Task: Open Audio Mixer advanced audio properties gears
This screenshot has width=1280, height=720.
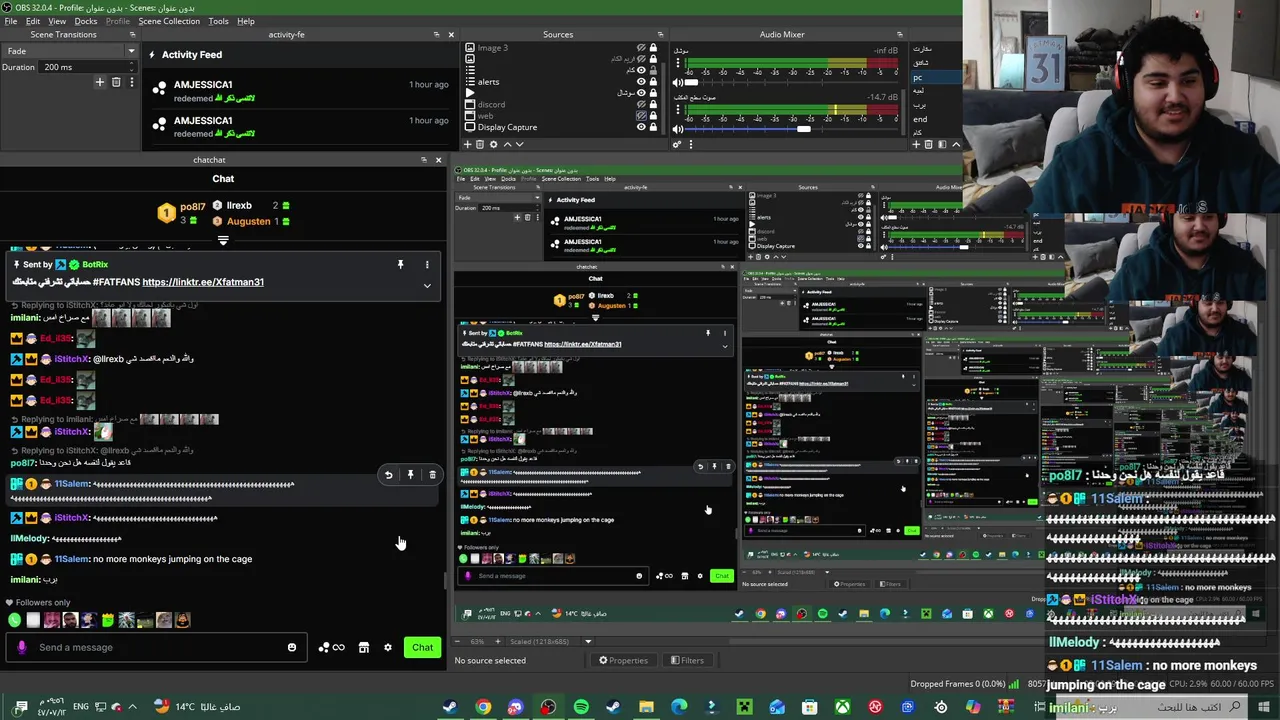Action: click(x=677, y=144)
